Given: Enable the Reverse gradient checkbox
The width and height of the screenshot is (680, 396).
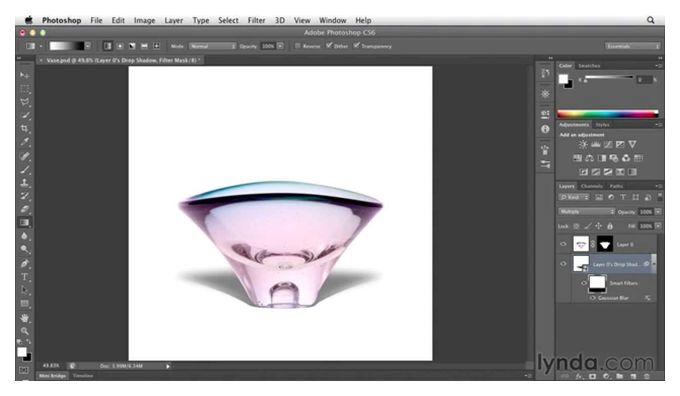Looking at the screenshot, I should coord(298,46).
